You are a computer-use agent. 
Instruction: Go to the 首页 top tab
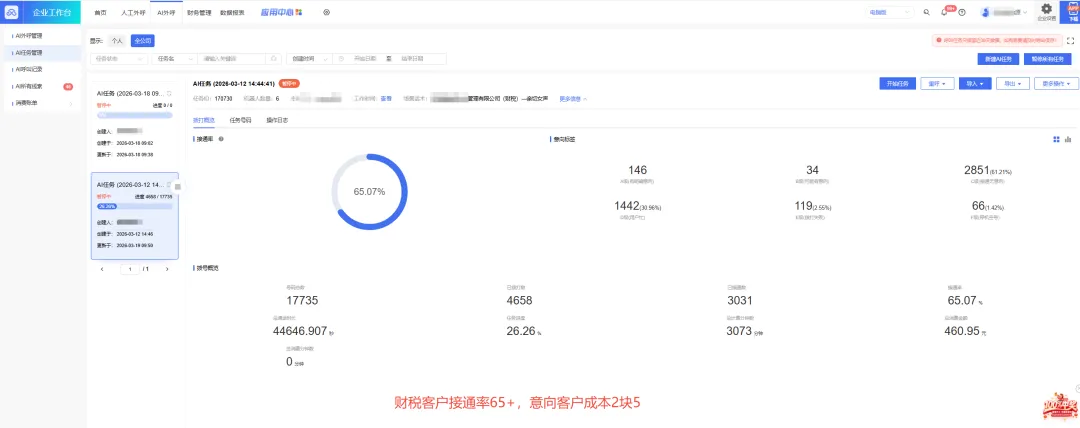pyautogui.click(x=101, y=12)
